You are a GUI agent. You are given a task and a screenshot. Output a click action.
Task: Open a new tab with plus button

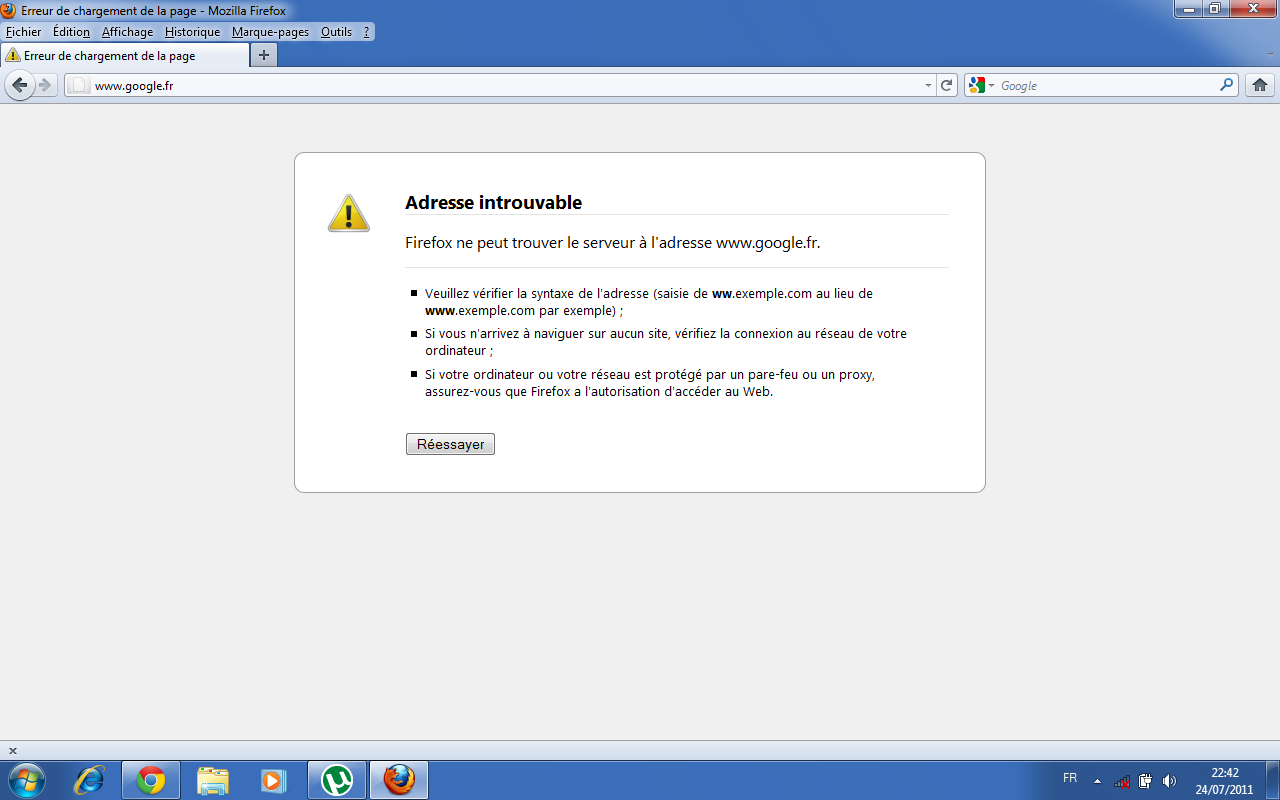[264, 55]
